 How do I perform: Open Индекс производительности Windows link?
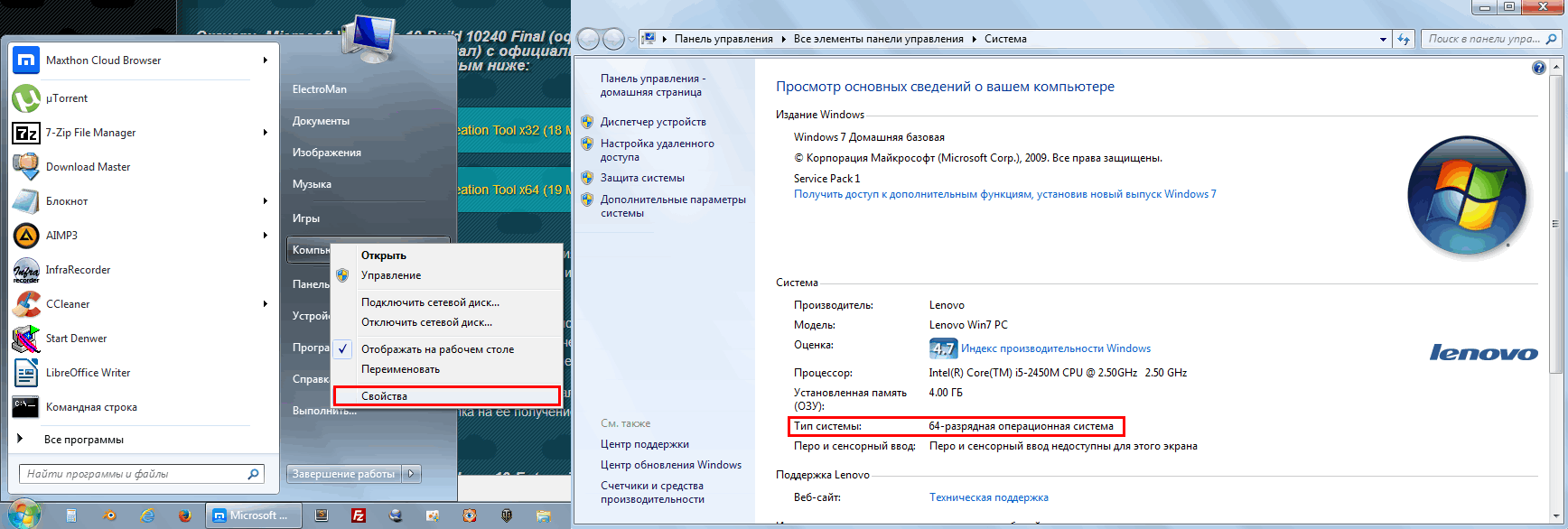(1056, 348)
